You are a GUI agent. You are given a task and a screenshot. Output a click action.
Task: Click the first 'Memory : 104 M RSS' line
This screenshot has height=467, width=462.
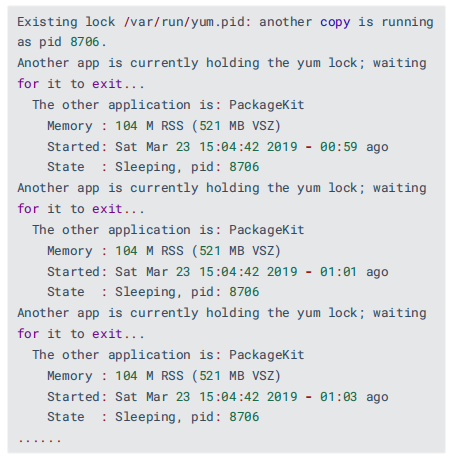164,126
